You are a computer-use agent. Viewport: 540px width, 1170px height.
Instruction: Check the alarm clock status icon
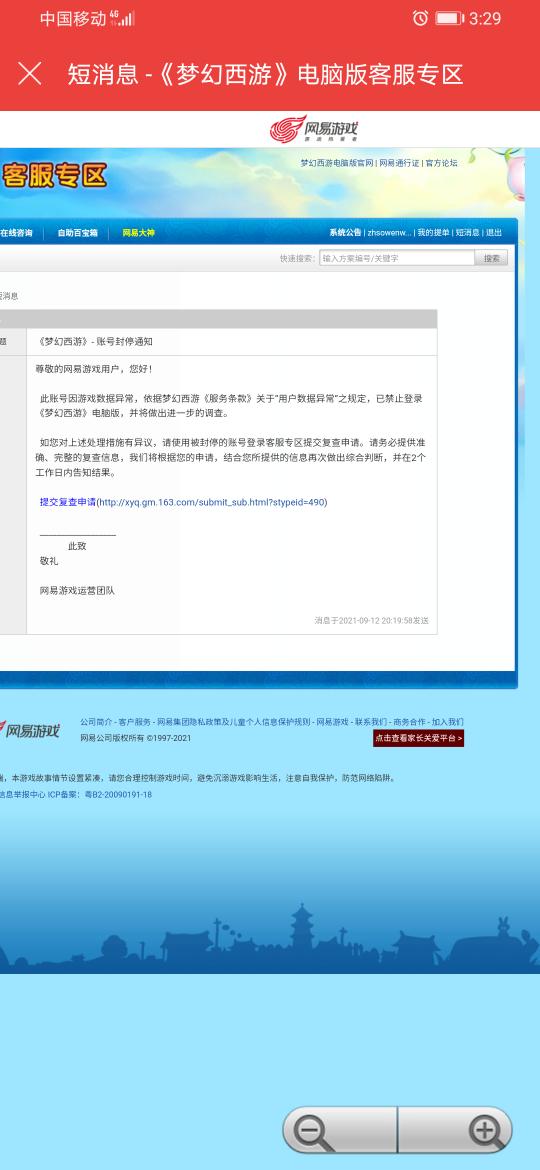(x=421, y=18)
